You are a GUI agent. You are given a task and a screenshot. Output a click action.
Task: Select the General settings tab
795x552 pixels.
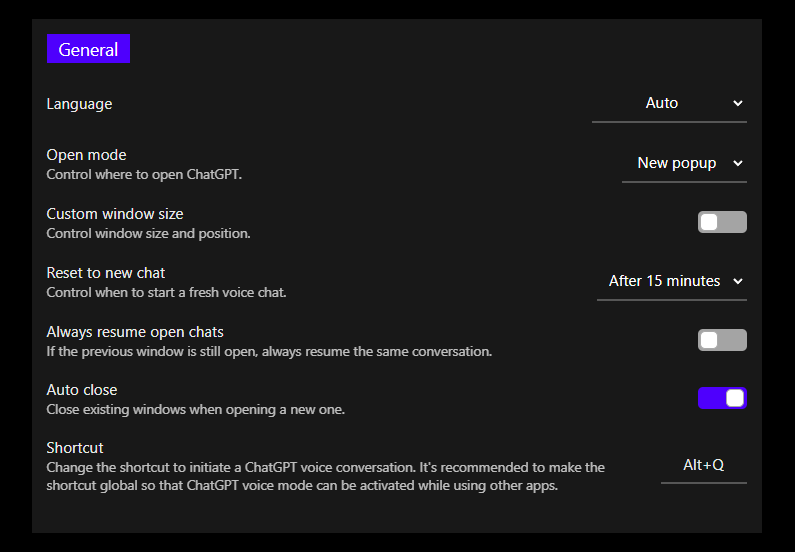coord(88,49)
